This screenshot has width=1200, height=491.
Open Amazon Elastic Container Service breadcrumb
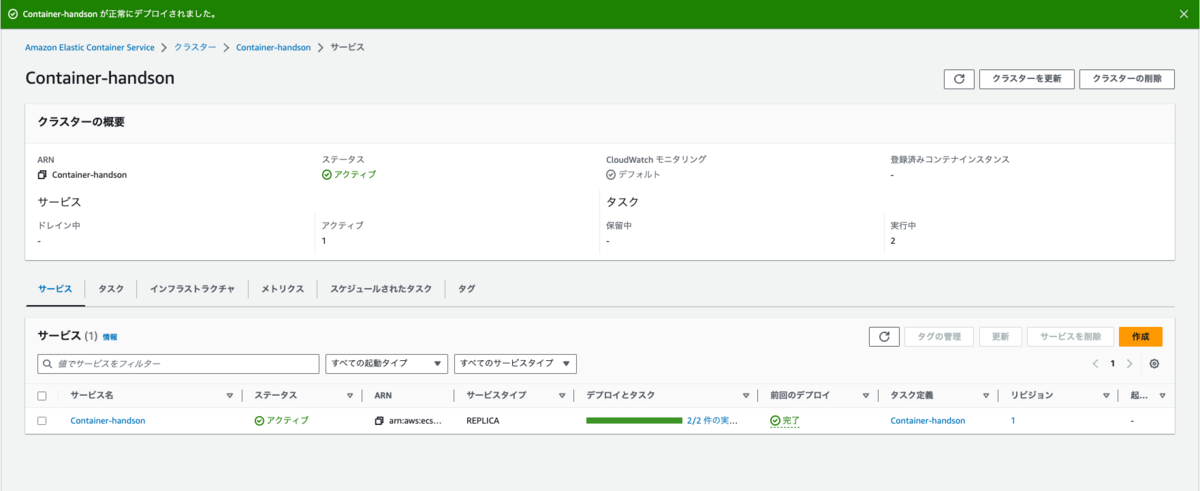90,47
